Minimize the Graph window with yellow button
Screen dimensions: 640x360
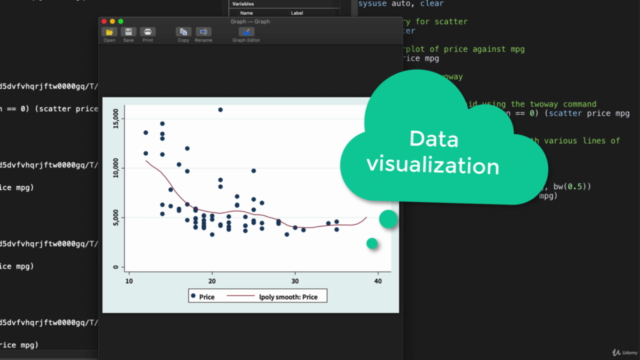pyautogui.click(x=112, y=21)
